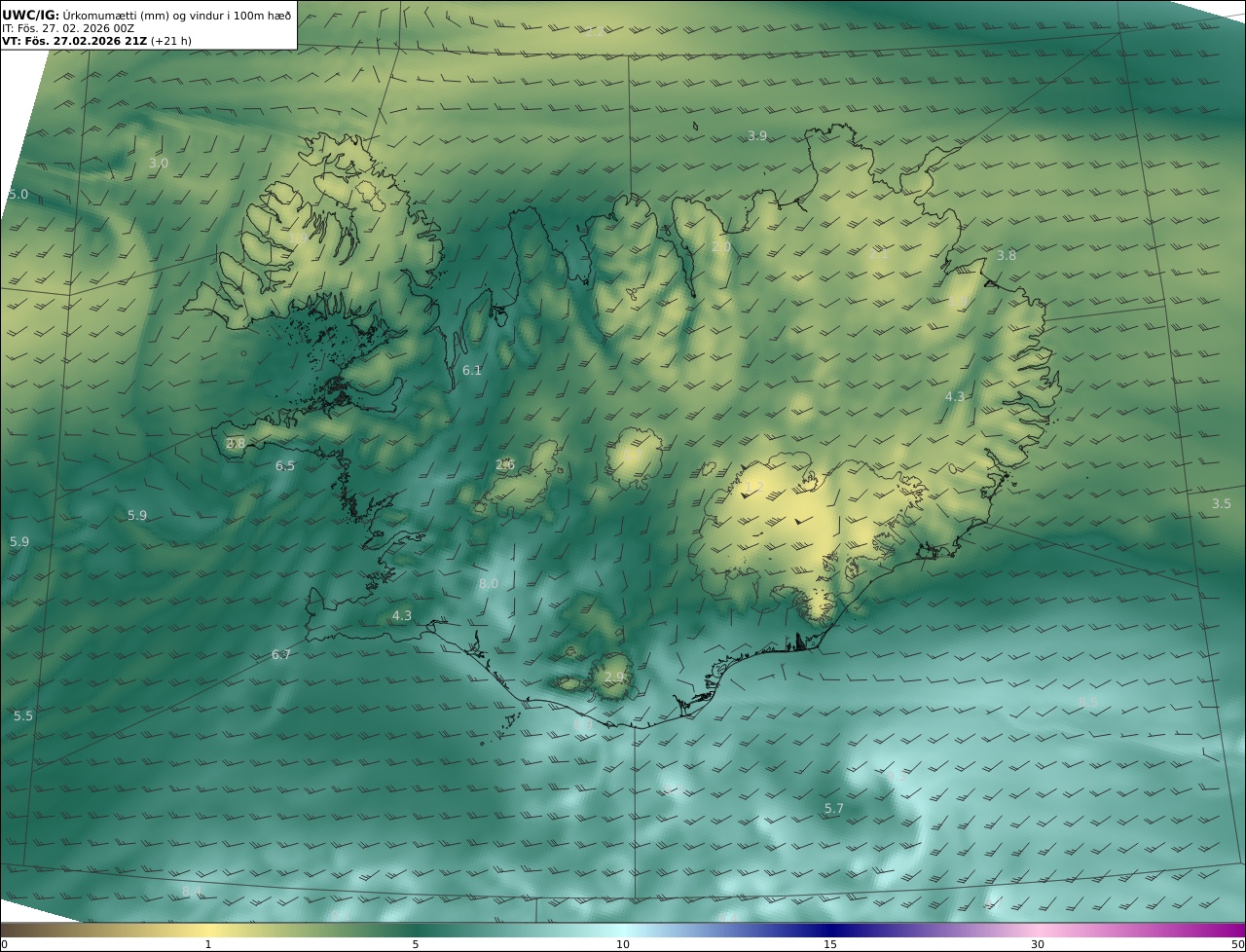
Task: Select the 6.1 value label
Action: (x=472, y=370)
